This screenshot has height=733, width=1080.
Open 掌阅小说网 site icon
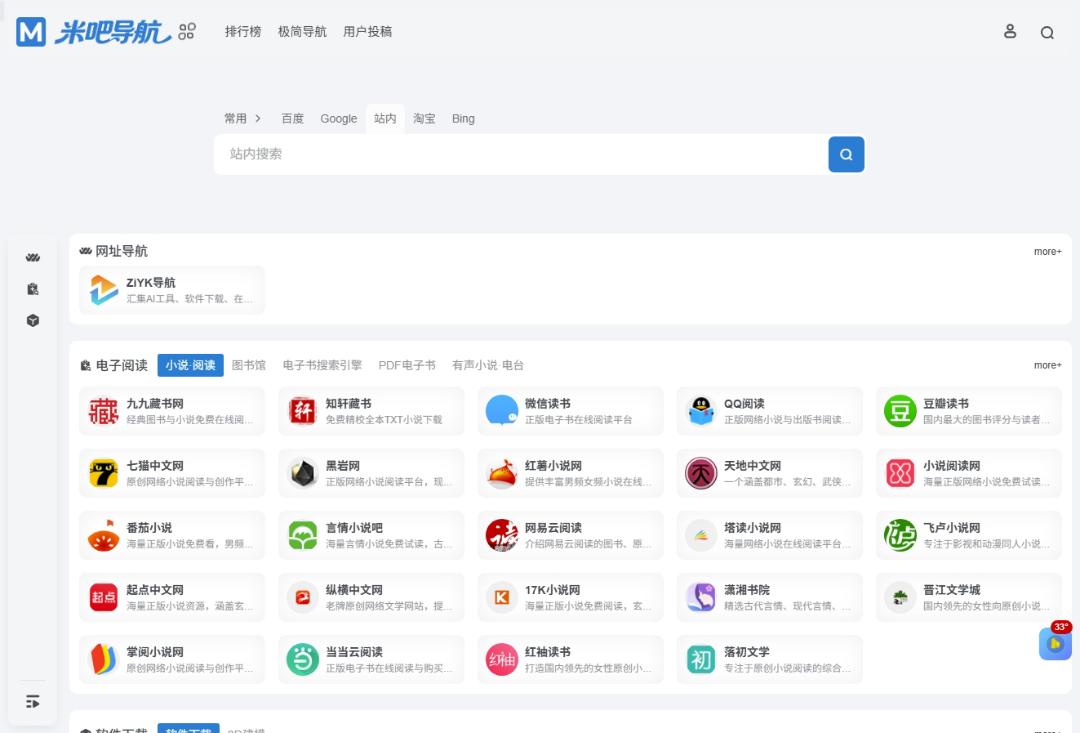pyautogui.click(x=104, y=659)
